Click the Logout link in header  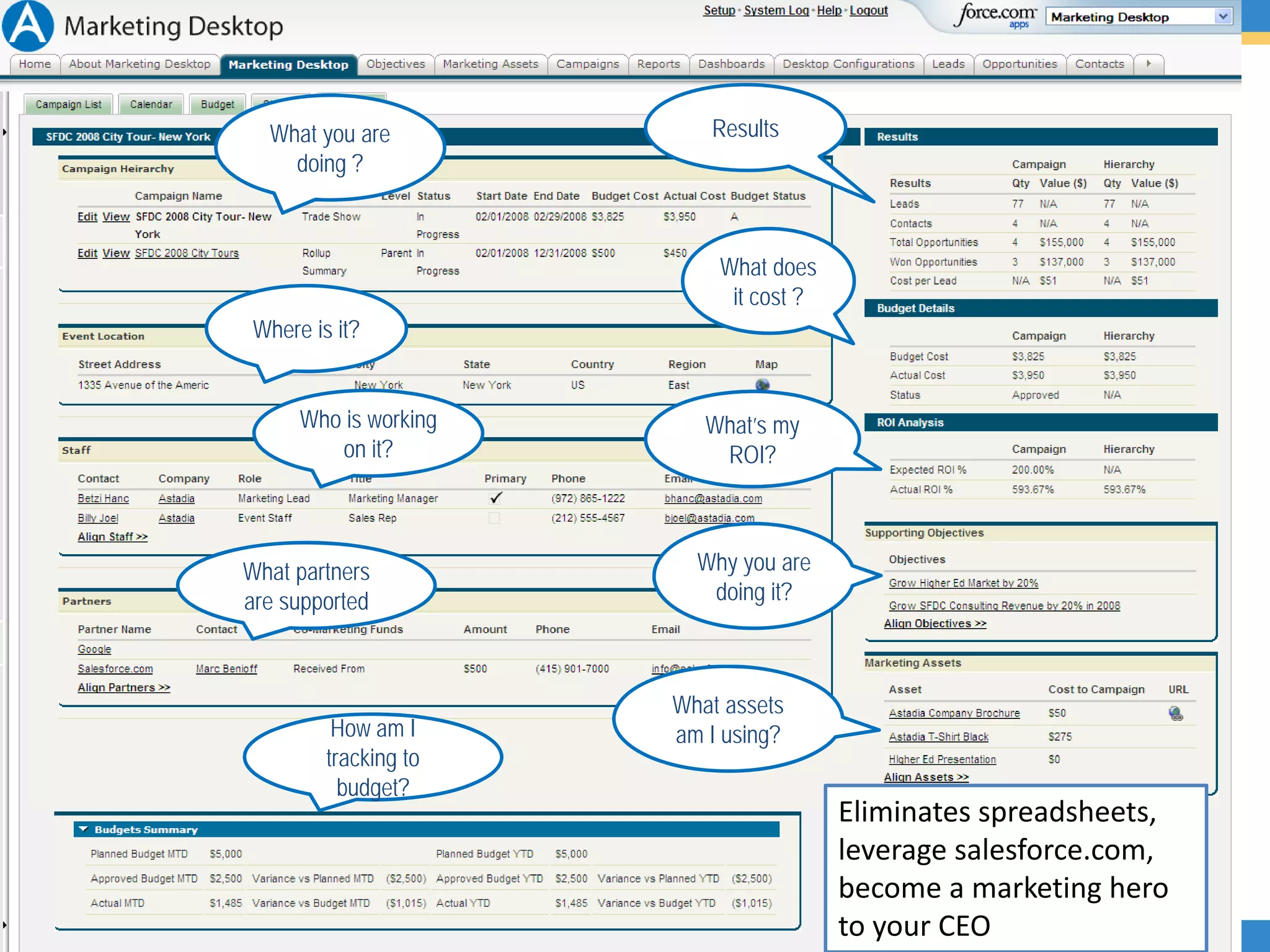(868, 11)
